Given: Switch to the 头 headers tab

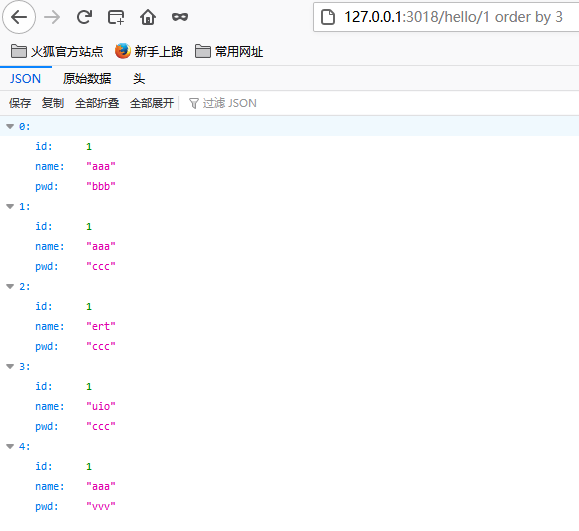Looking at the screenshot, I should (139, 79).
